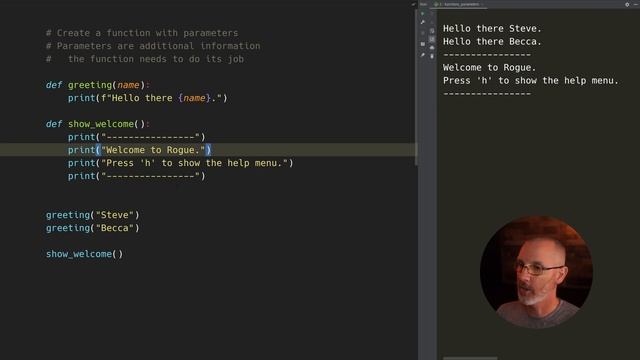
Task: Click the greeting("Steve") call
Action: click(x=93, y=215)
